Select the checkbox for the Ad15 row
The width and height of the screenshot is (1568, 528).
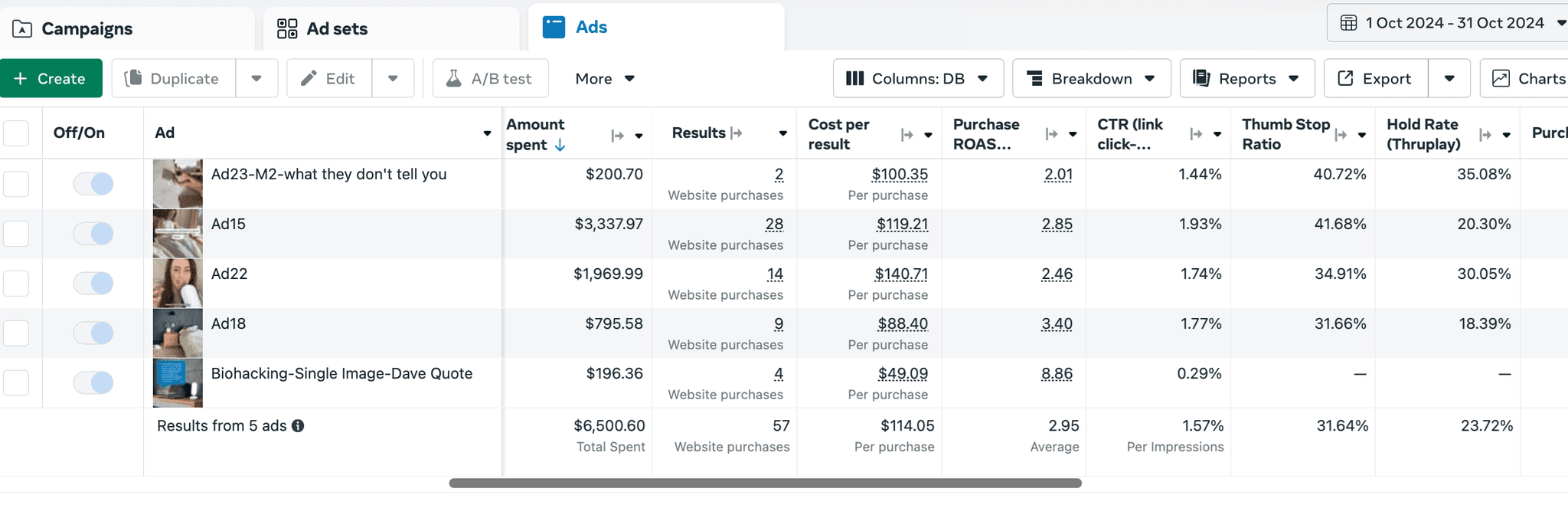[x=16, y=233]
